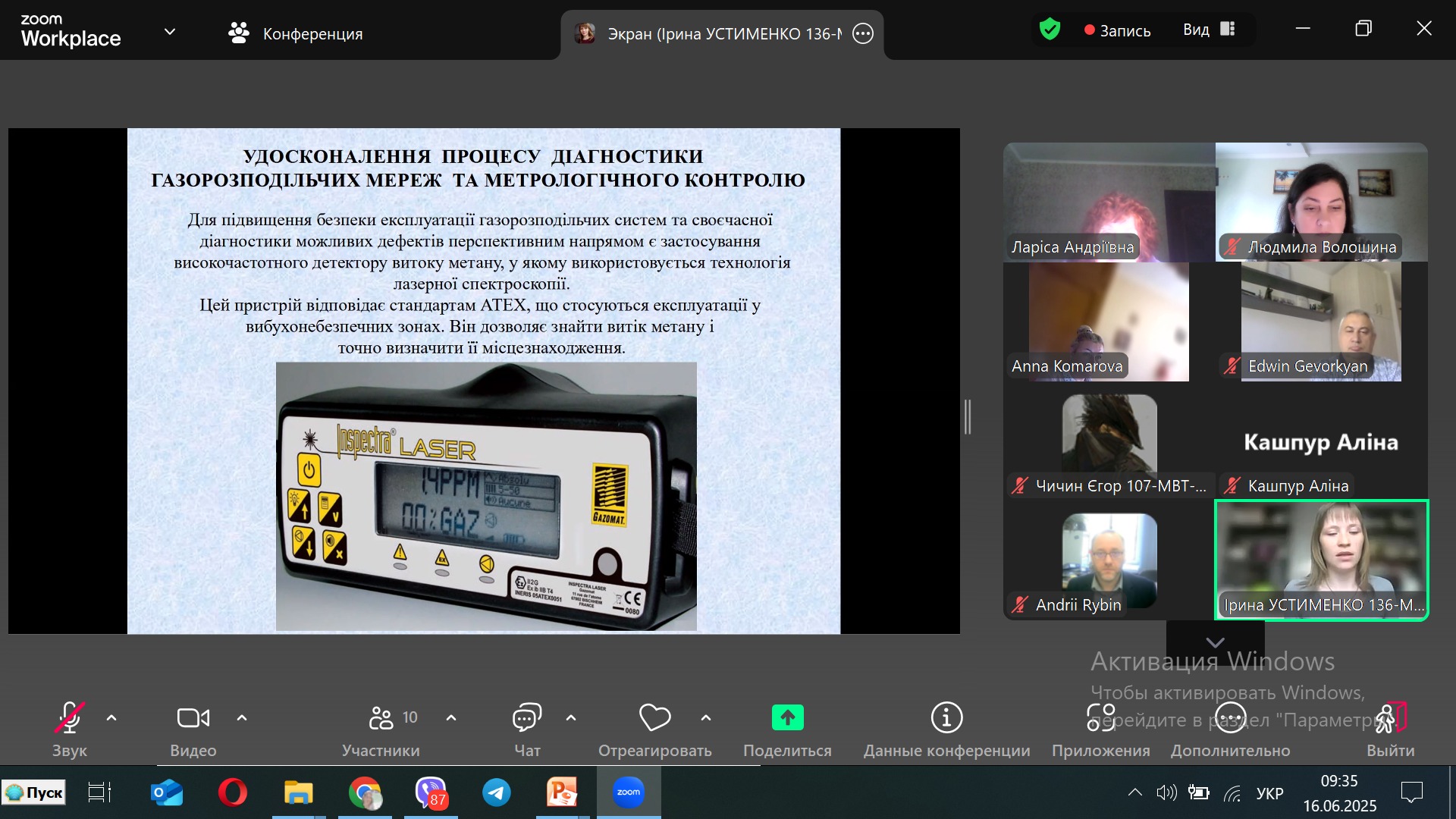Open the shared screen tab's three-dot menu
The height and width of the screenshot is (819, 1456).
point(863,34)
